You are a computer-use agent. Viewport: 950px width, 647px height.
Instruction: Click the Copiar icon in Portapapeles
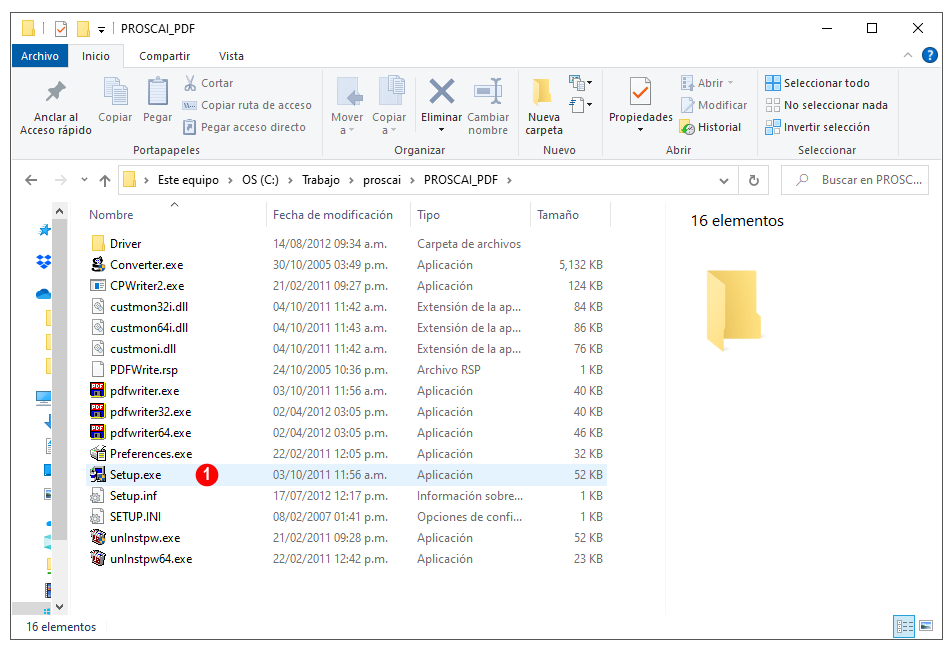(x=115, y=91)
